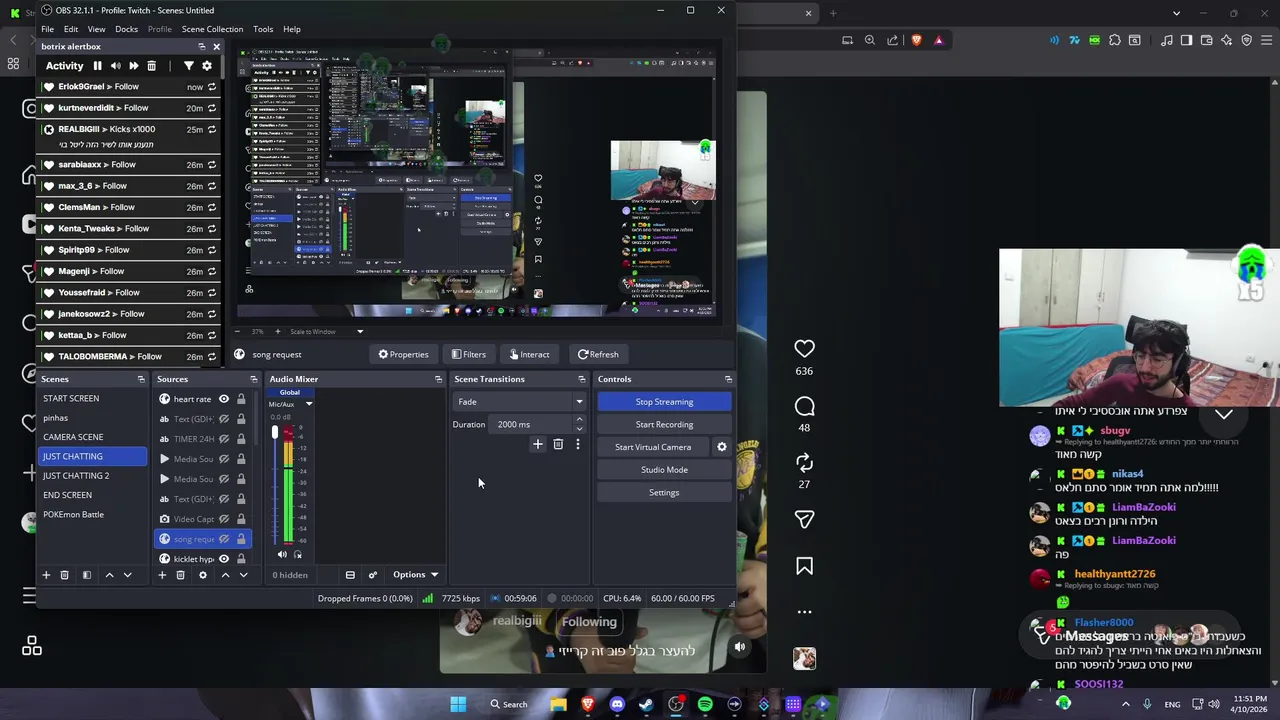This screenshot has height=720, width=1280.
Task: Replay the TALOBOMBERMA follow alert
Action: (x=211, y=356)
